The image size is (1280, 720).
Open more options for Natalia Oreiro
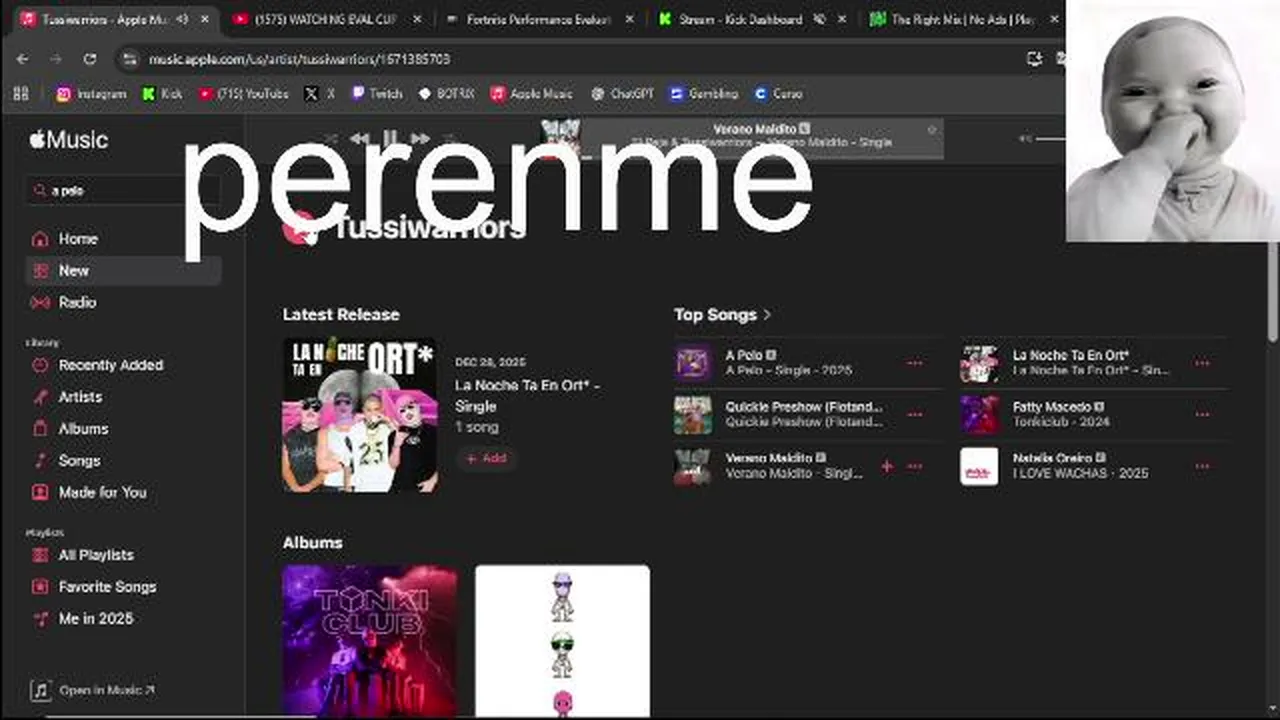(x=1202, y=466)
